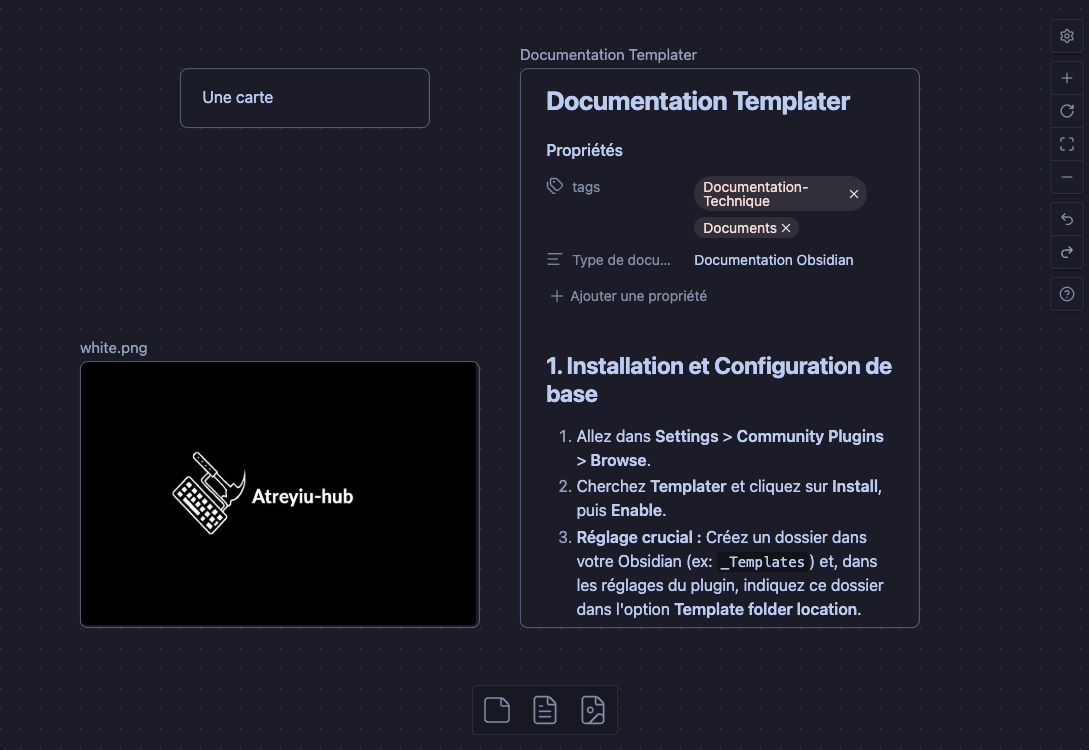
Task: Click the tags property icon
Action: 554,186
